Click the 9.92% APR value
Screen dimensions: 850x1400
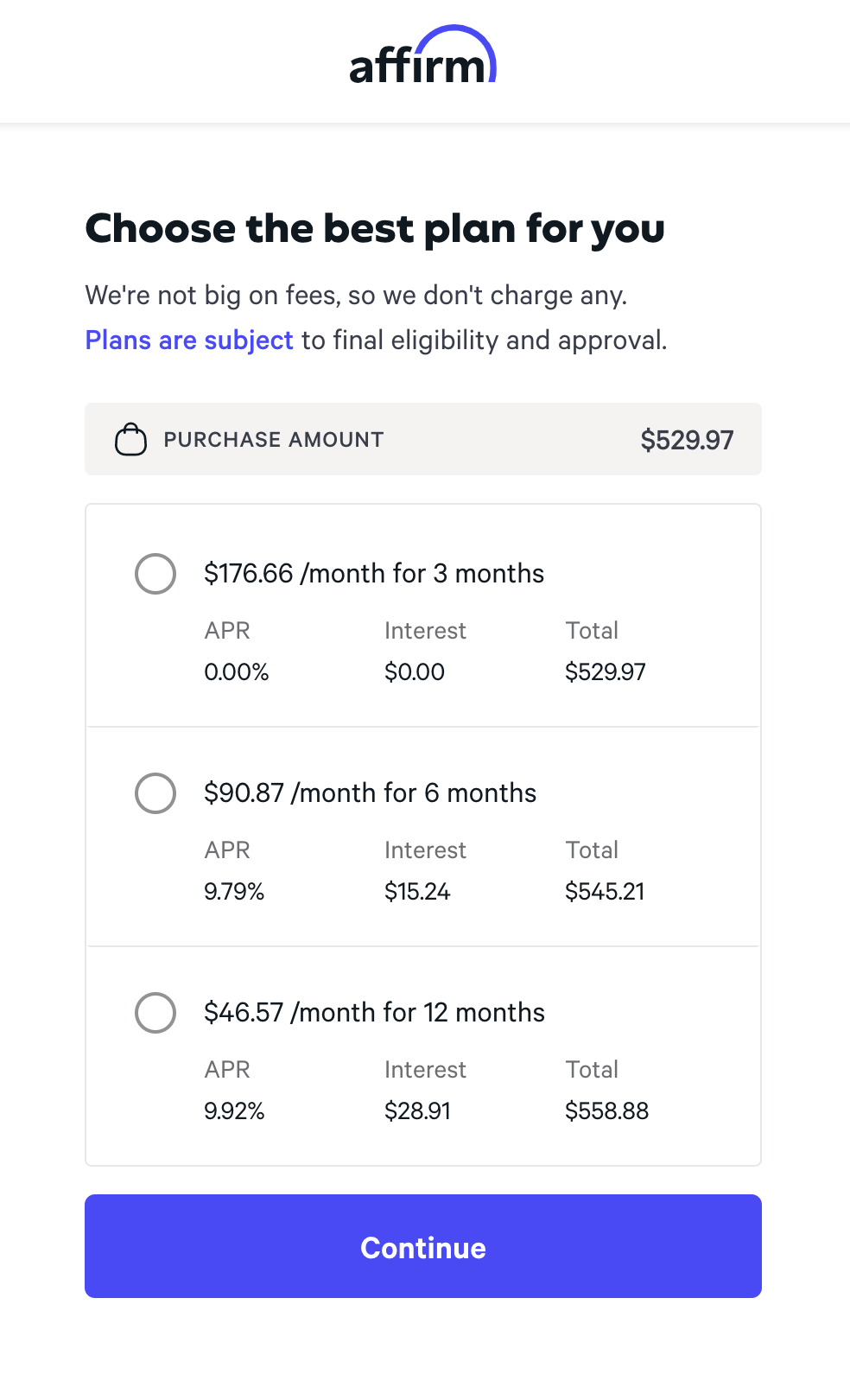(234, 1111)
